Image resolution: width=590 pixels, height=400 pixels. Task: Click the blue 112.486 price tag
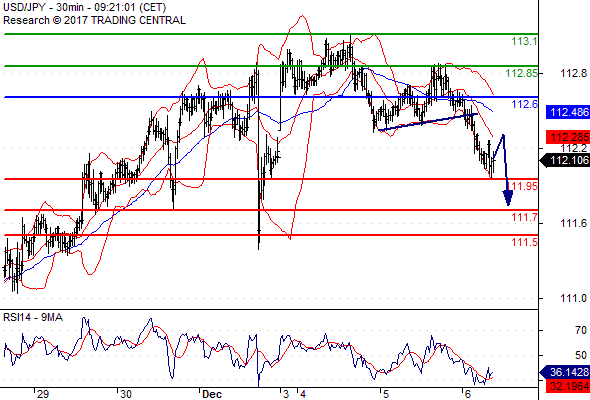tap(568, 112)
